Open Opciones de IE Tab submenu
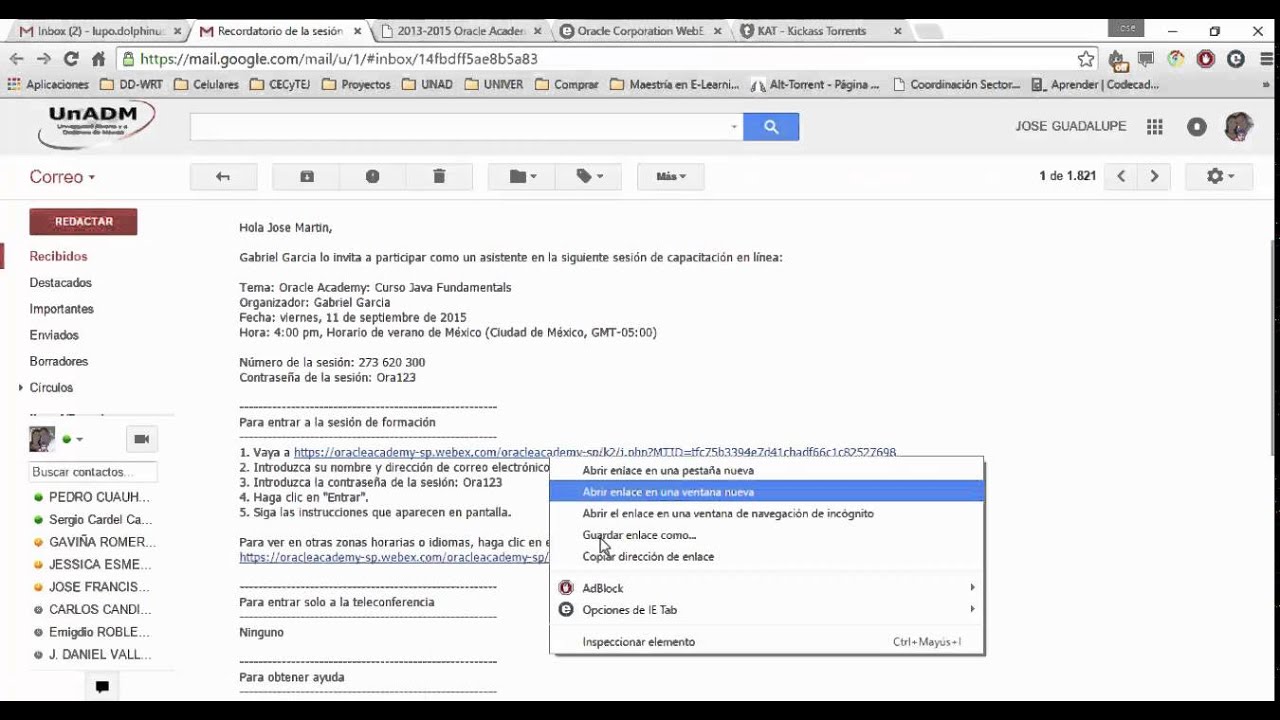The height and width of the screenshot is (720, 1280). pyautogui.click(x=767, y=610)
